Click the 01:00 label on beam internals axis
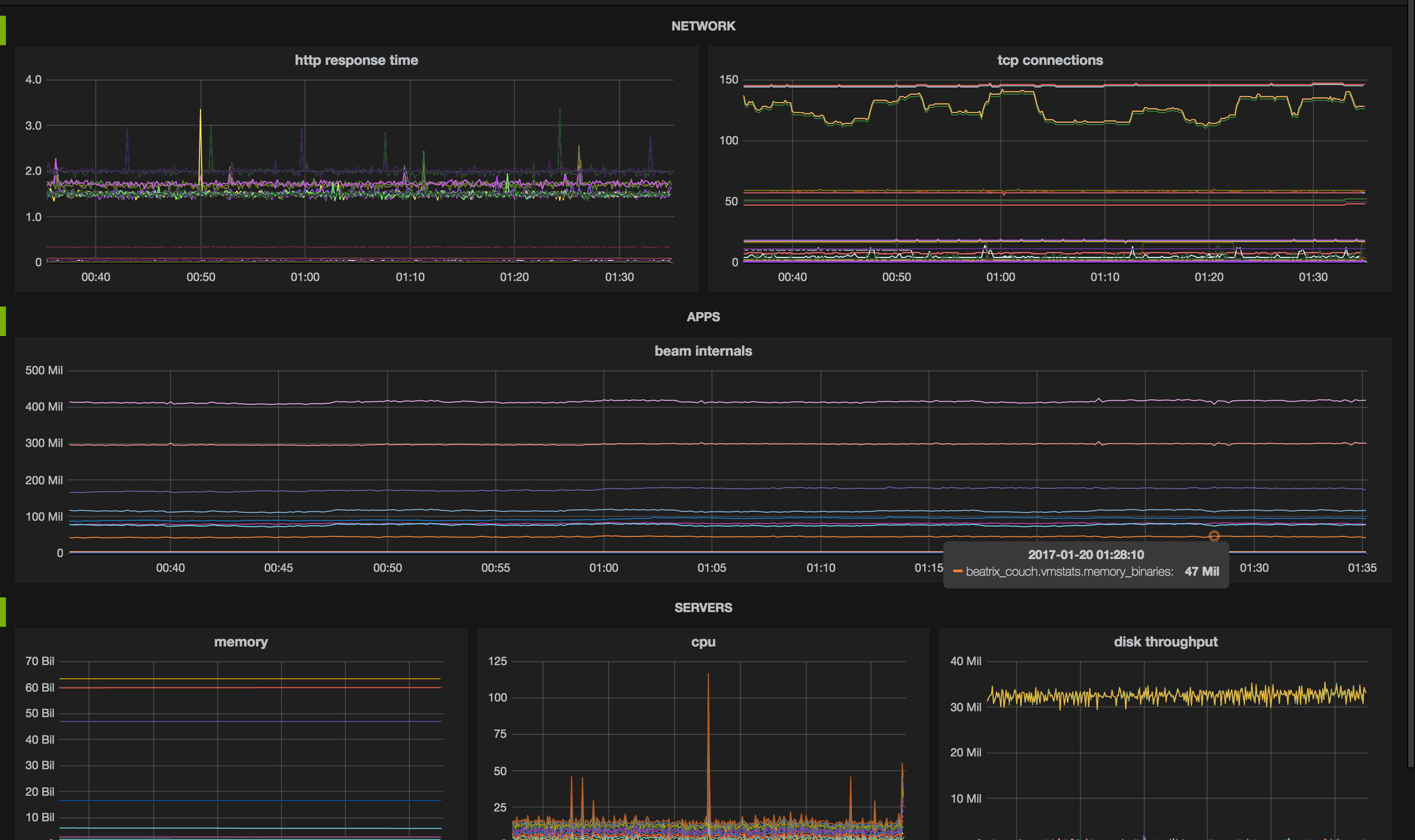The image size is (1415, 840). pos(603,568)
